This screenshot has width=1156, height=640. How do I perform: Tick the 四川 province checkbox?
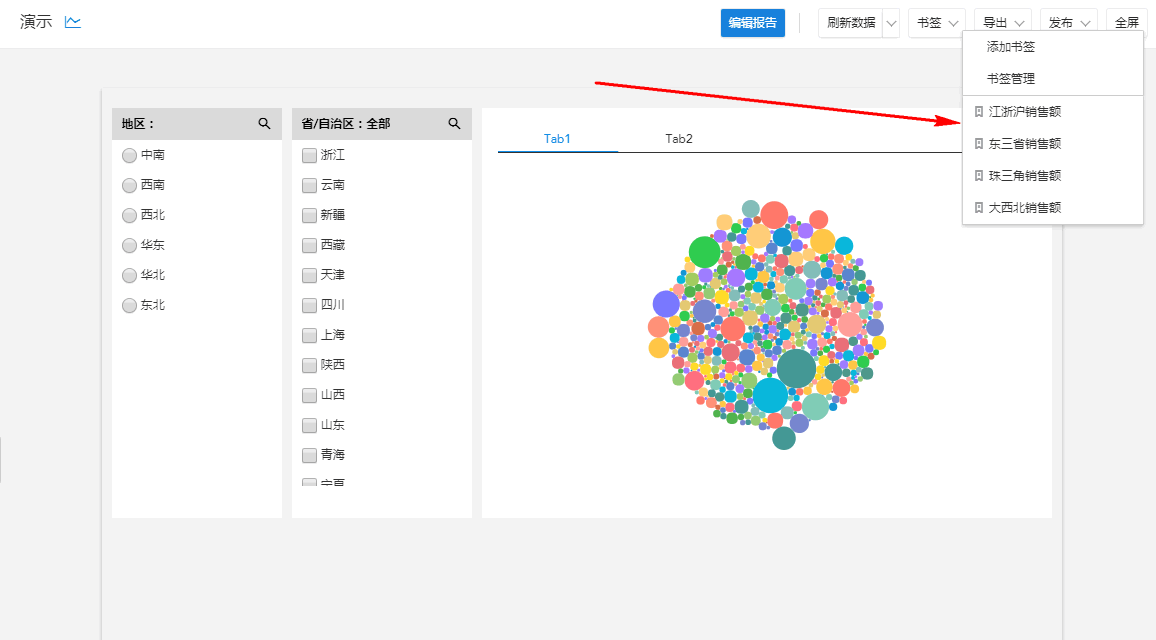click(309, 305)
